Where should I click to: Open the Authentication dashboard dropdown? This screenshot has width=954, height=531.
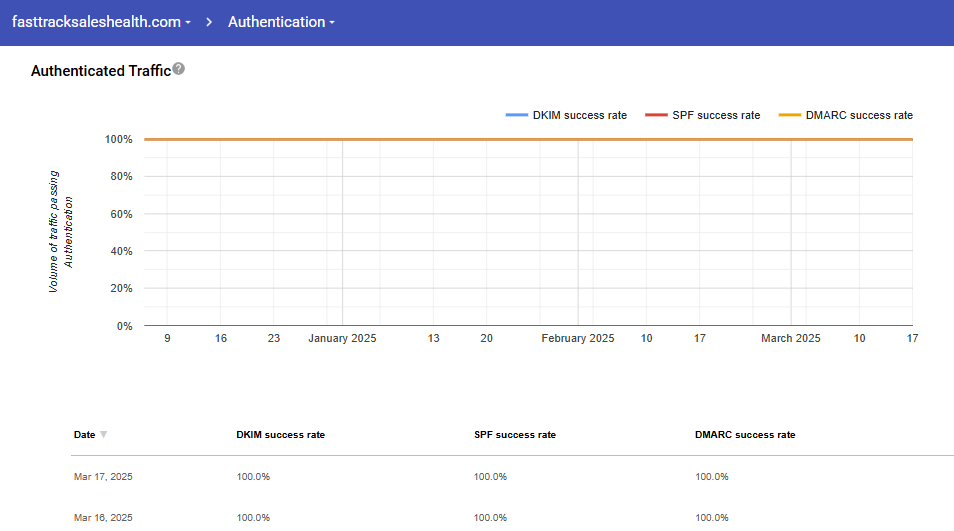click(281, 22)
